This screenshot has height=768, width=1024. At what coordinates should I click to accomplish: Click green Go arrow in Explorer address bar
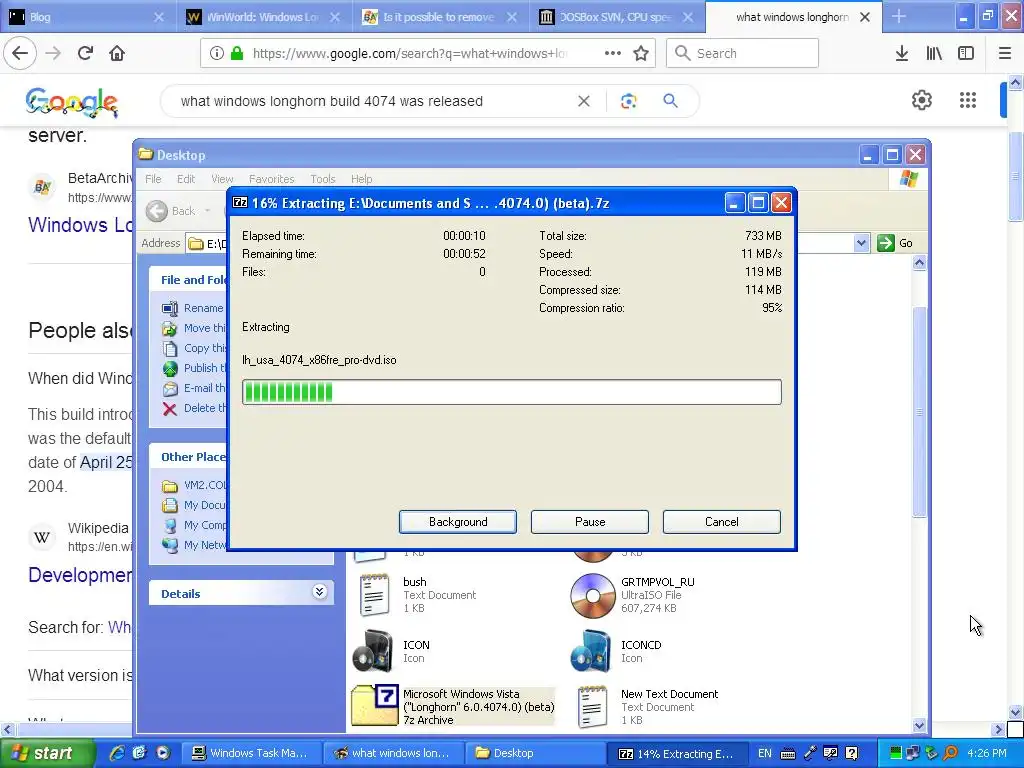[x=886, y=243]
